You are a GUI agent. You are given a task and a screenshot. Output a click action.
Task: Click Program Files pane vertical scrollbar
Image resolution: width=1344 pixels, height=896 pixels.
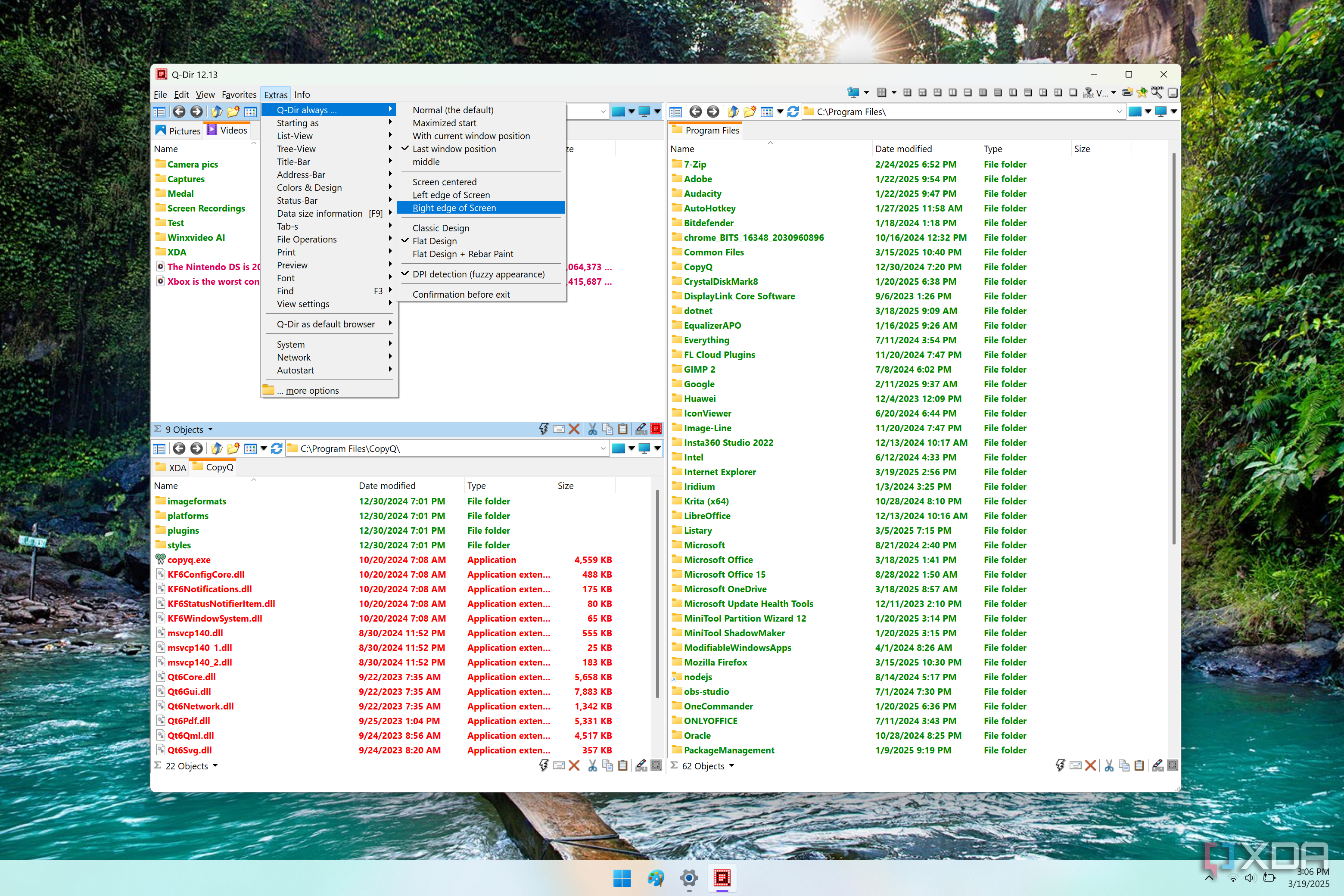1174,348
